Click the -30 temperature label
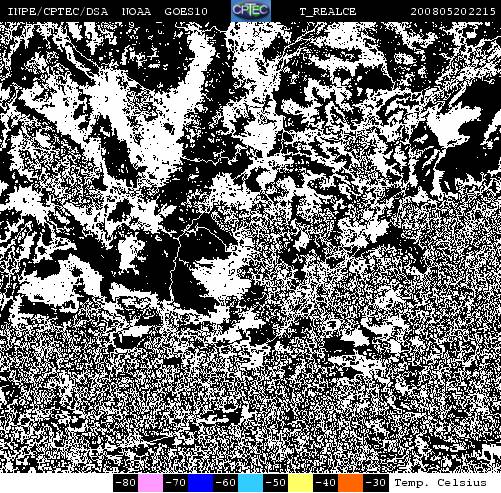The image size is (501, 493). click(x=375, y=483)
